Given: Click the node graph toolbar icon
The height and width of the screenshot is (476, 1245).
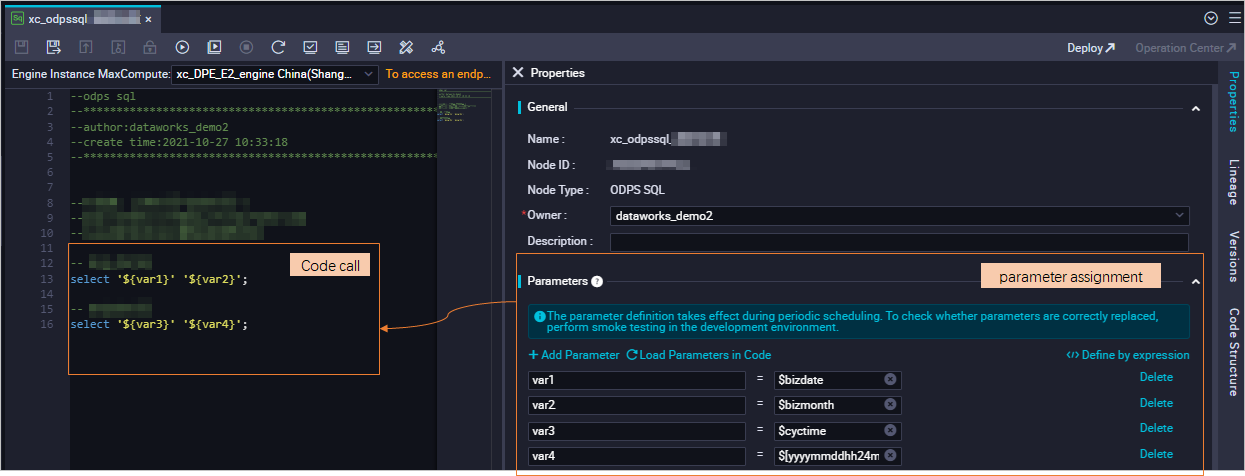Looking at the screenshot, I should tap(438, 47).
